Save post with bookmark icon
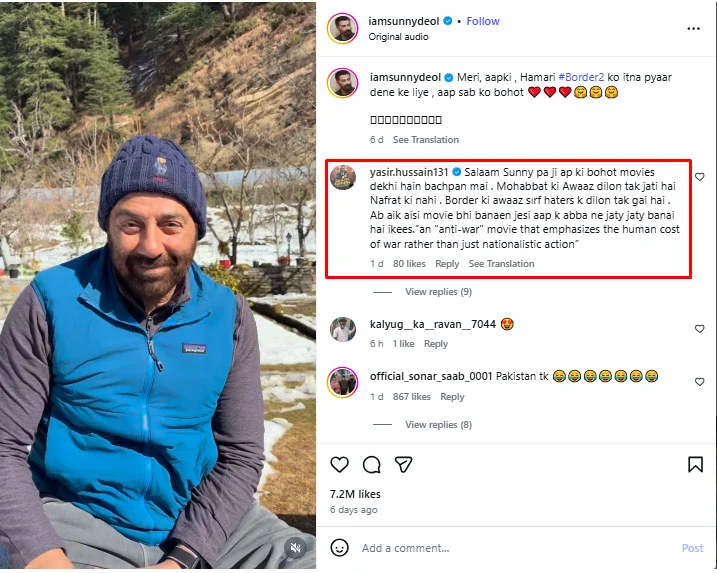Image resolution: width=717 pixels, height=573 pixels. coord(695,465)
